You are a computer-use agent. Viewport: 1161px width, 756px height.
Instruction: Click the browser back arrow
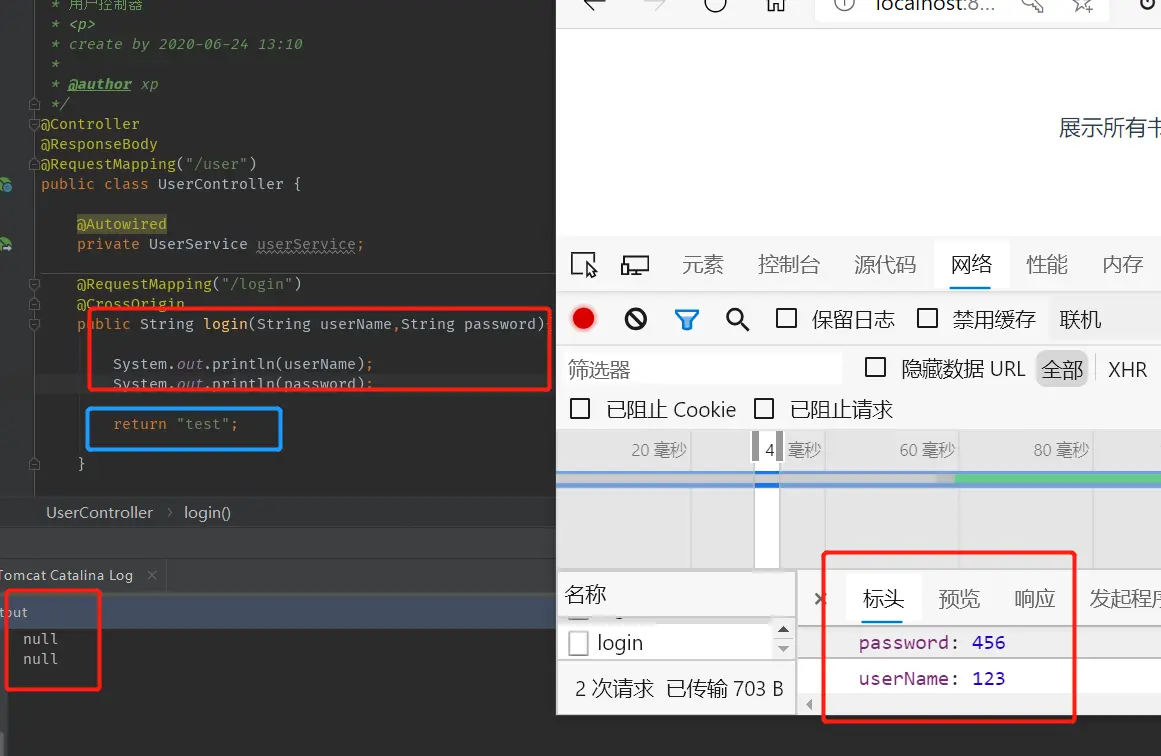(595, 4)
